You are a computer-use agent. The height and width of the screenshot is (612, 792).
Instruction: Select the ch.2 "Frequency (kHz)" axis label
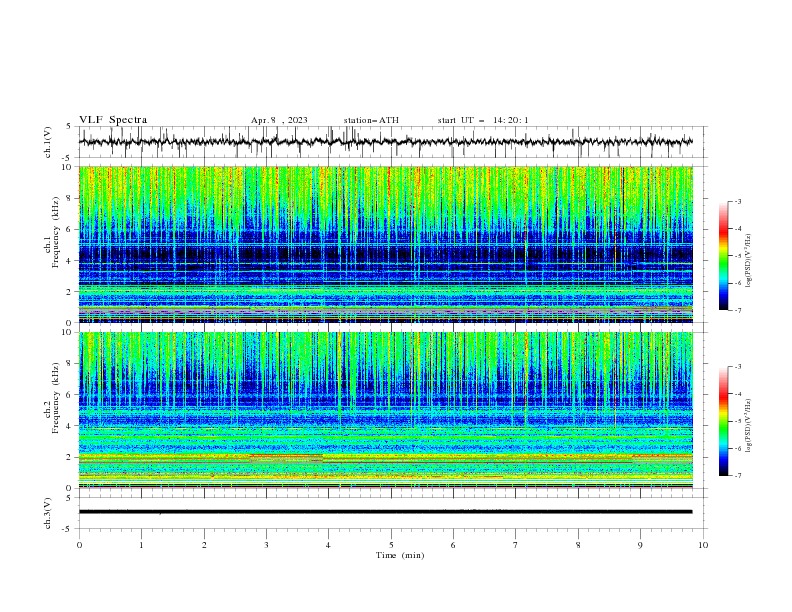click(55, 398)
